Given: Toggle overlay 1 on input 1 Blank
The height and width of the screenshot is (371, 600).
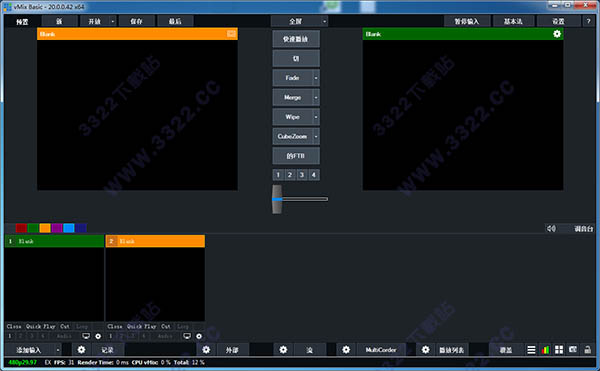Looking at the screenshot, I should click(x=10, y=336).
